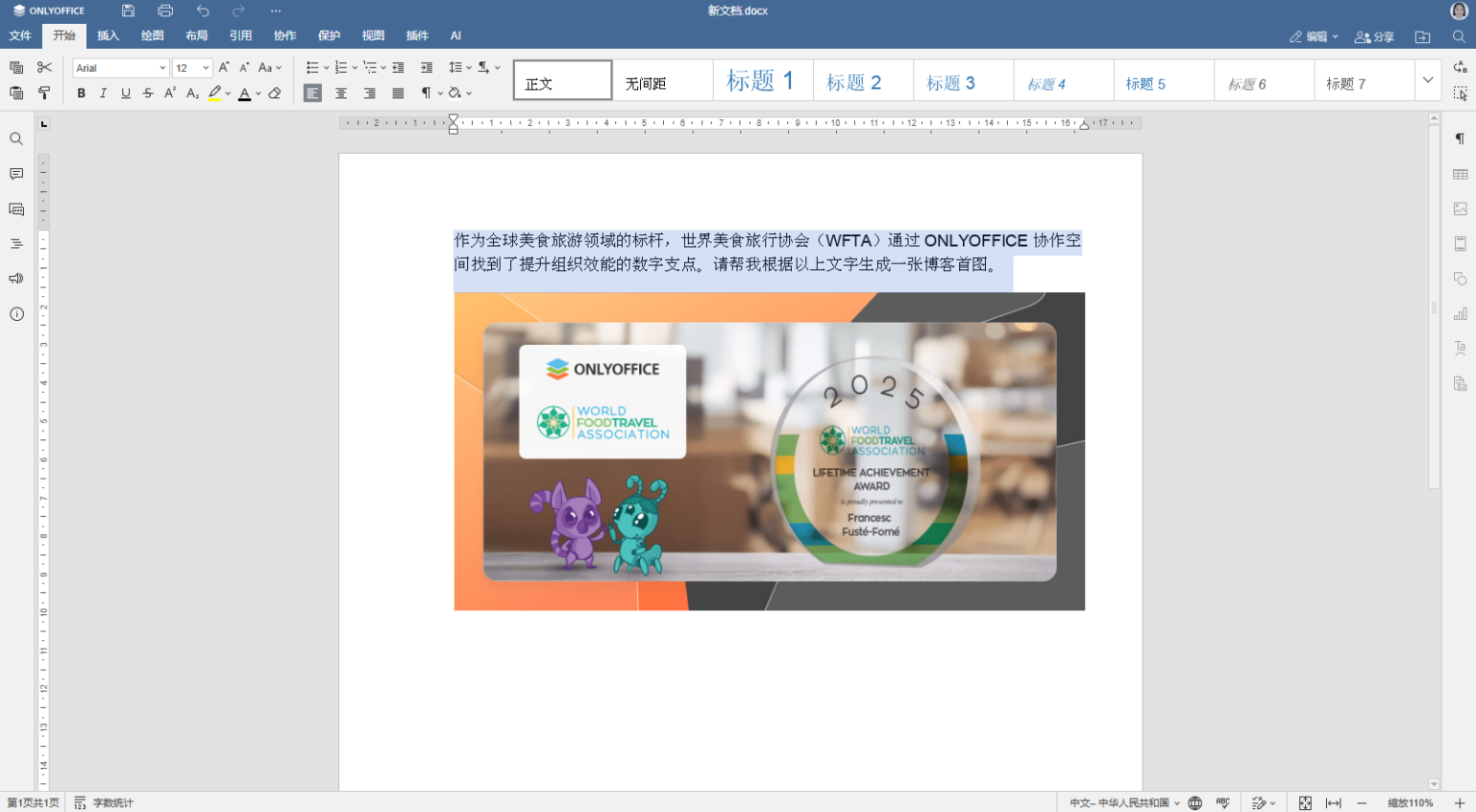Open the Table settings panel
1476x812 pixels.
click(x=1461, y=173)
